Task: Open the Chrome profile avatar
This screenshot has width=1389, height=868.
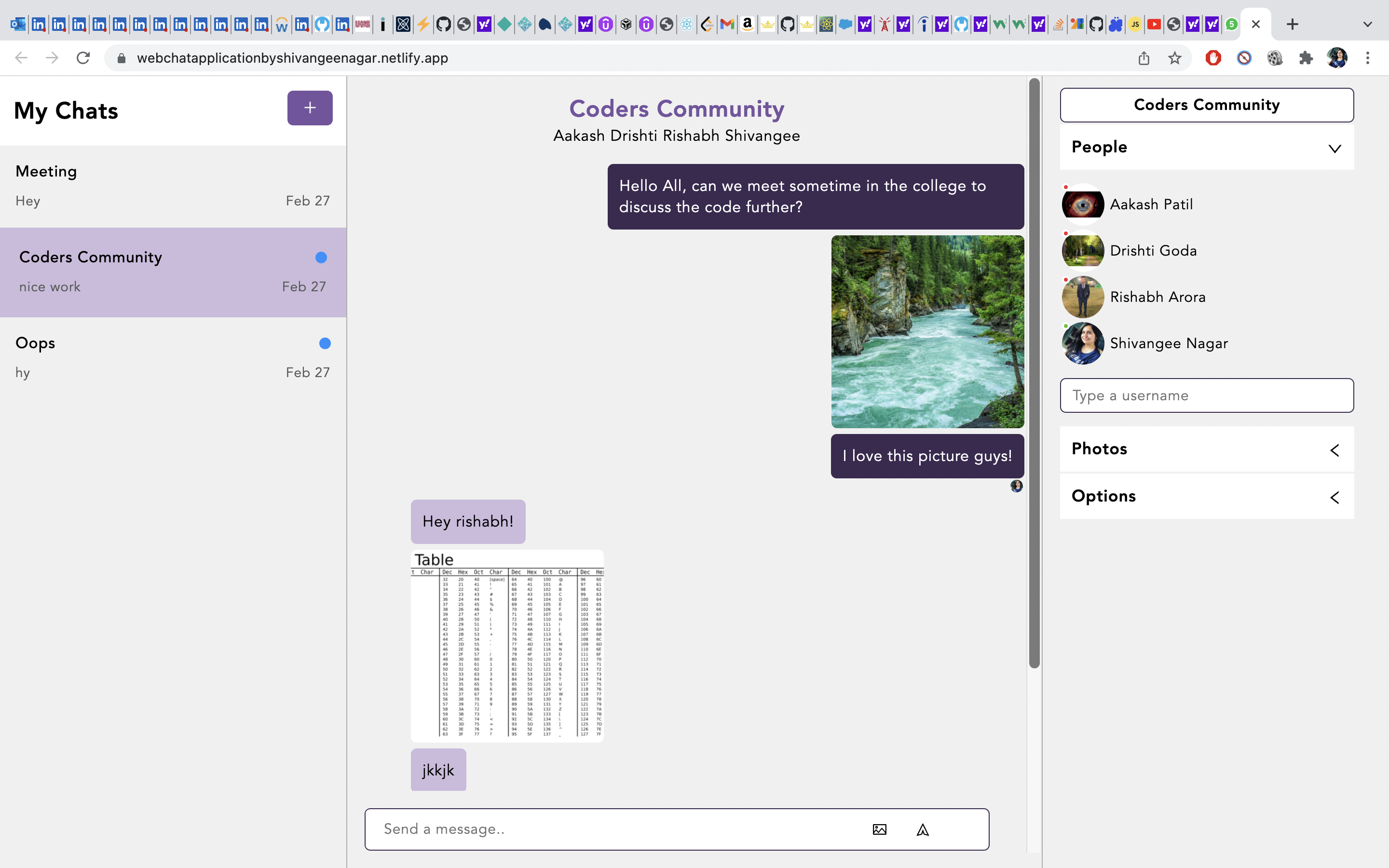Action: point(1337,58)
